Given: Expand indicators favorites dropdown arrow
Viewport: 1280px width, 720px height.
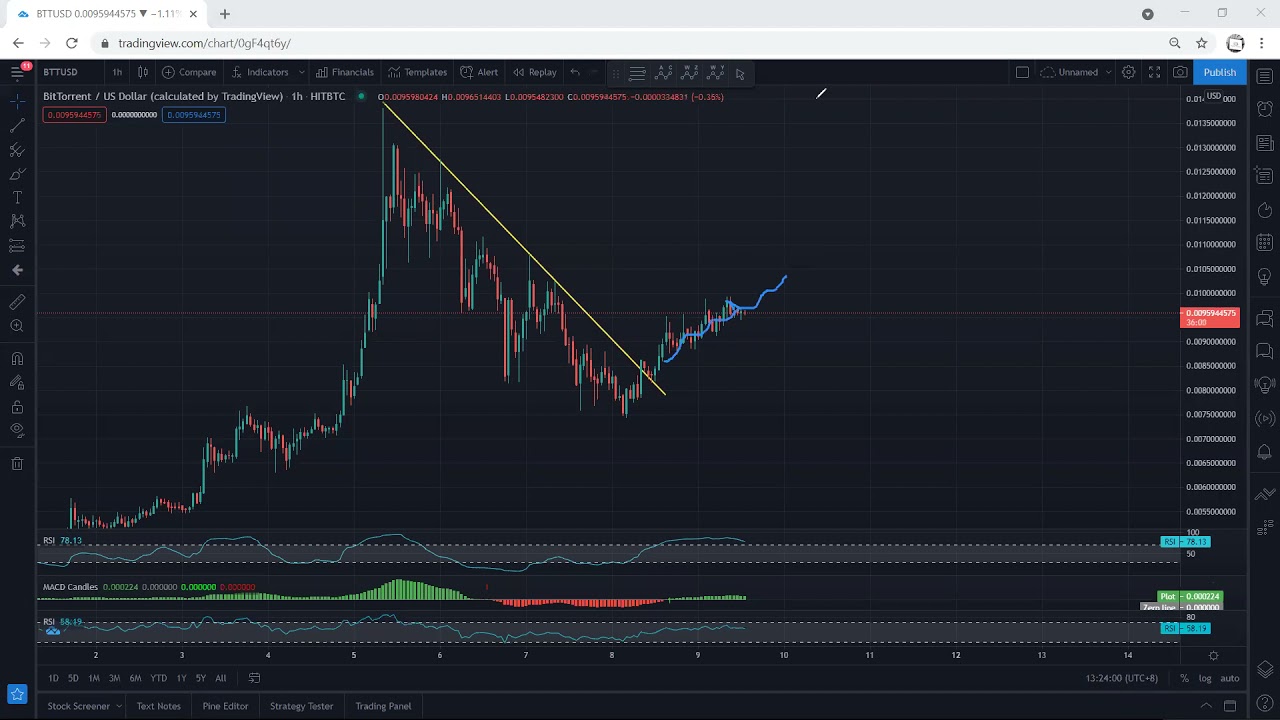Looking at the screenshot, I should tap(301, 72).
